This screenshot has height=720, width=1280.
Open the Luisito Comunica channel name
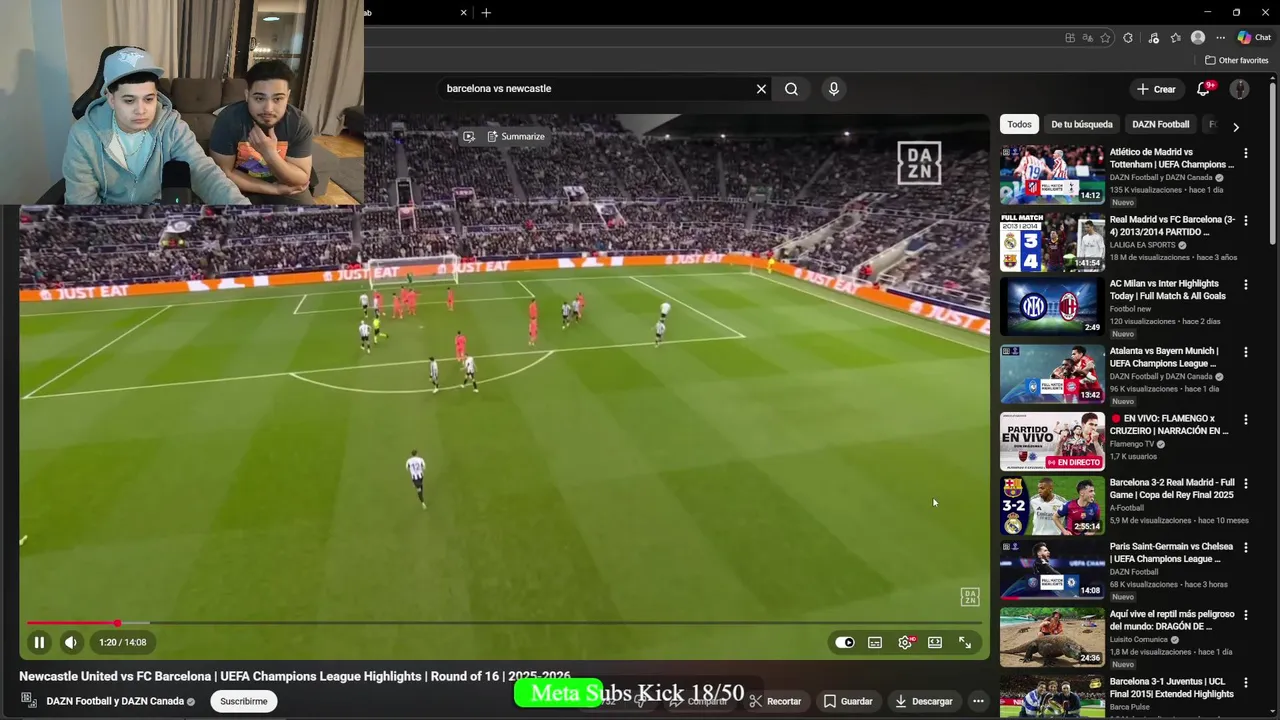tap(1139, 639)
